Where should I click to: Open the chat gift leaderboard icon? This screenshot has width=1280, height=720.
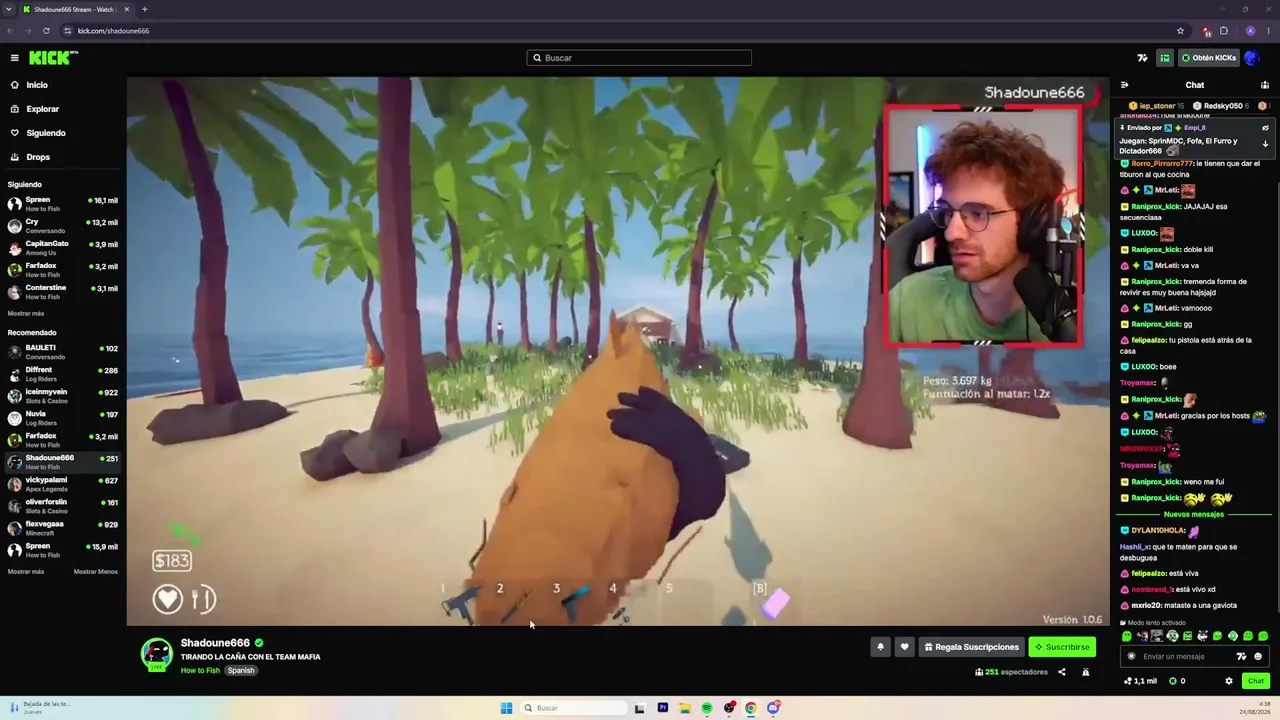(x=1265, y=85)
